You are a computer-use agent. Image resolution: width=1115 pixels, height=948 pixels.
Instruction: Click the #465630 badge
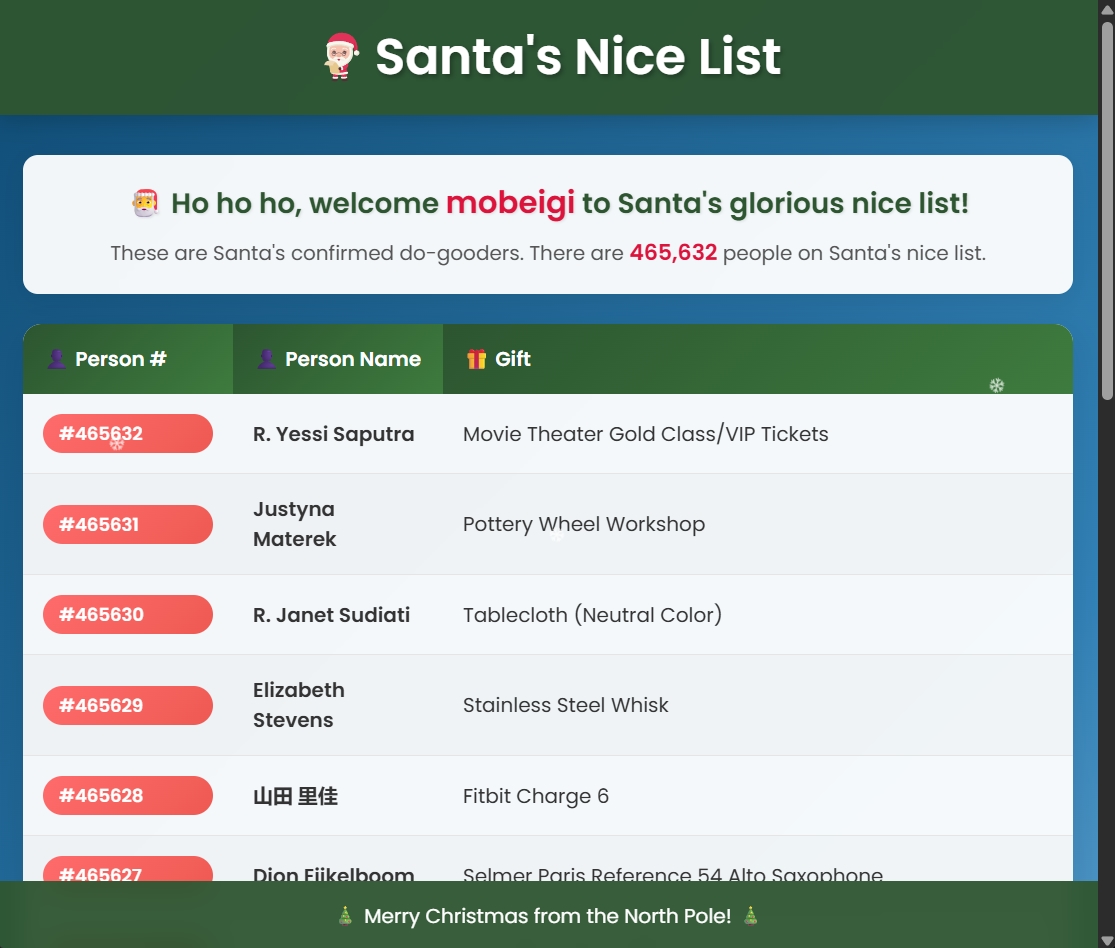pyautogui.click(x=127, y=614)
